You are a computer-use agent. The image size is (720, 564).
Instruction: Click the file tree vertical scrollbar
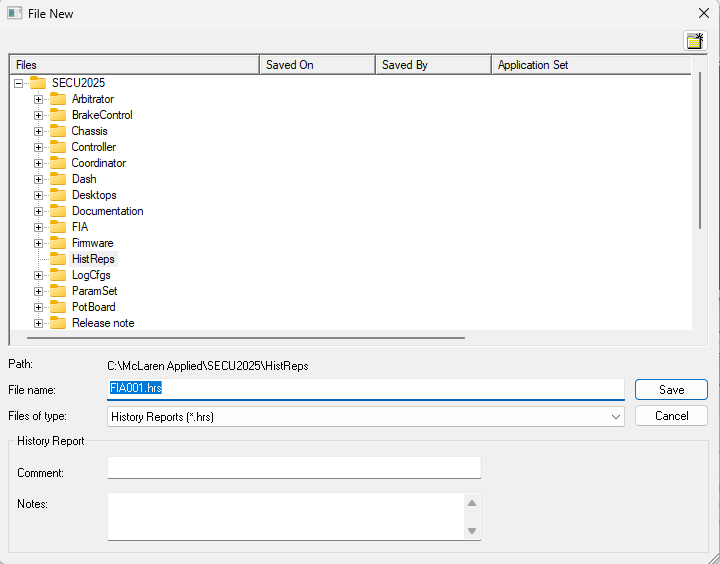(x=700, y=151)
